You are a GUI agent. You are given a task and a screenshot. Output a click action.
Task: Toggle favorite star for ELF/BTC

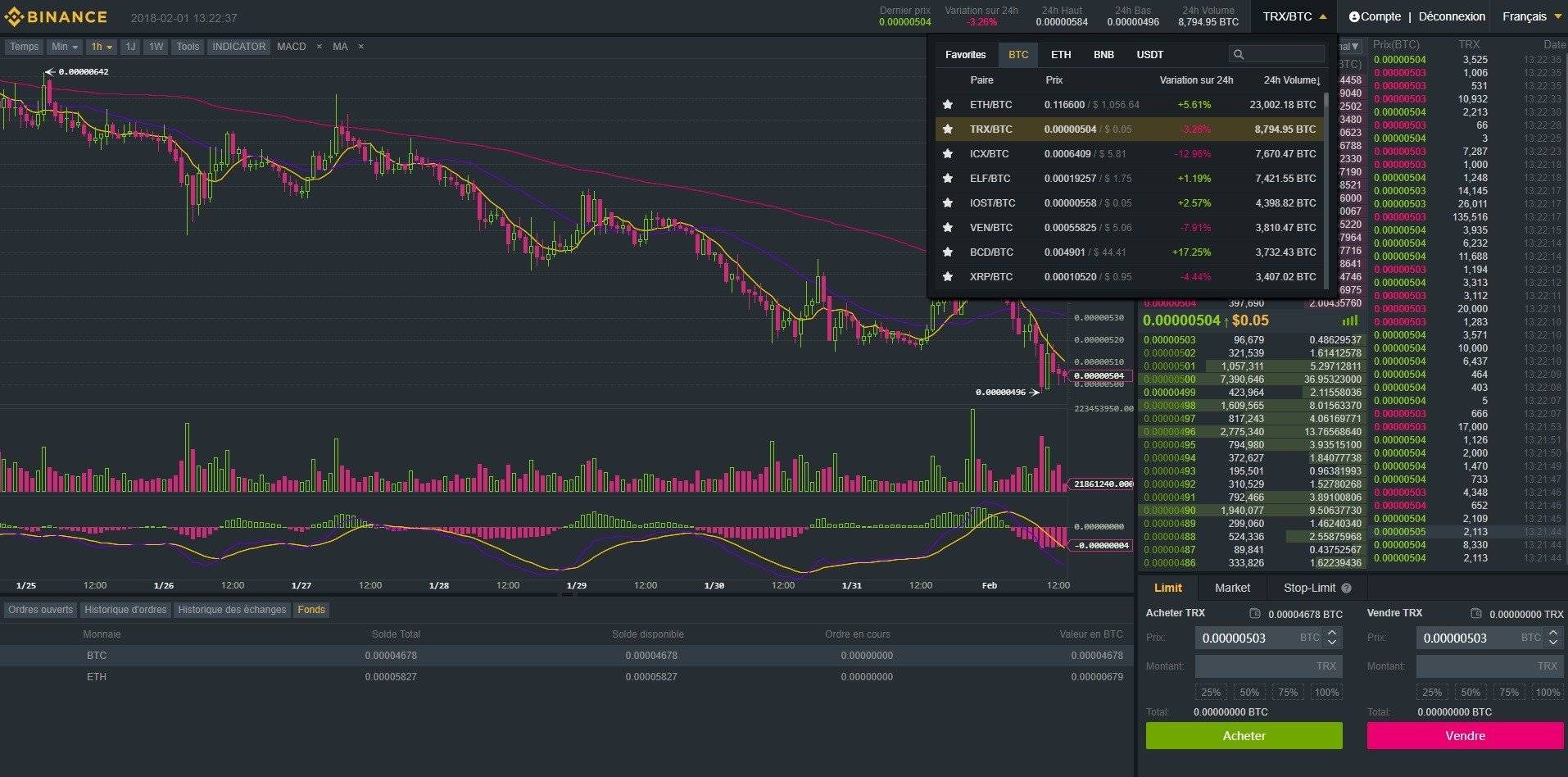pos(948,178)
